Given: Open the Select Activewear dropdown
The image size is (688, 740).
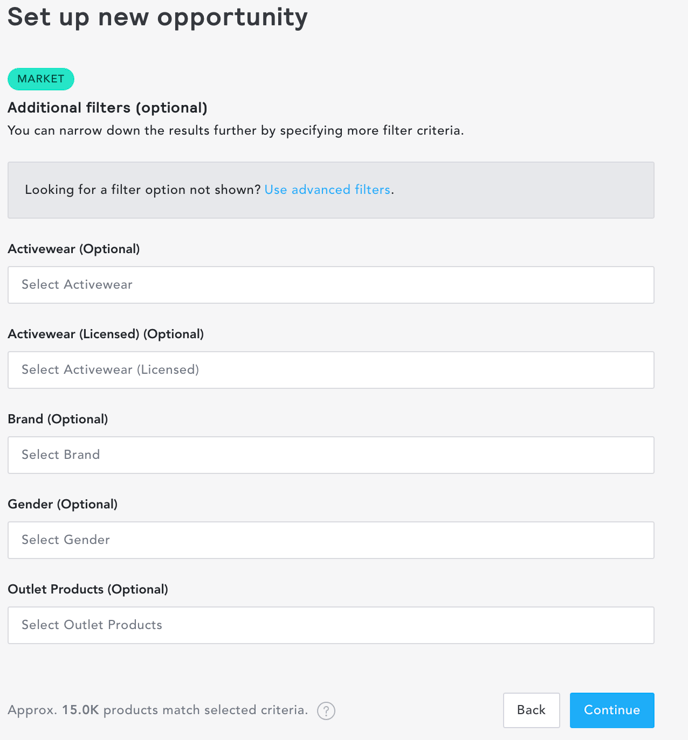Looking at the screenshot, I should (331, 285).
